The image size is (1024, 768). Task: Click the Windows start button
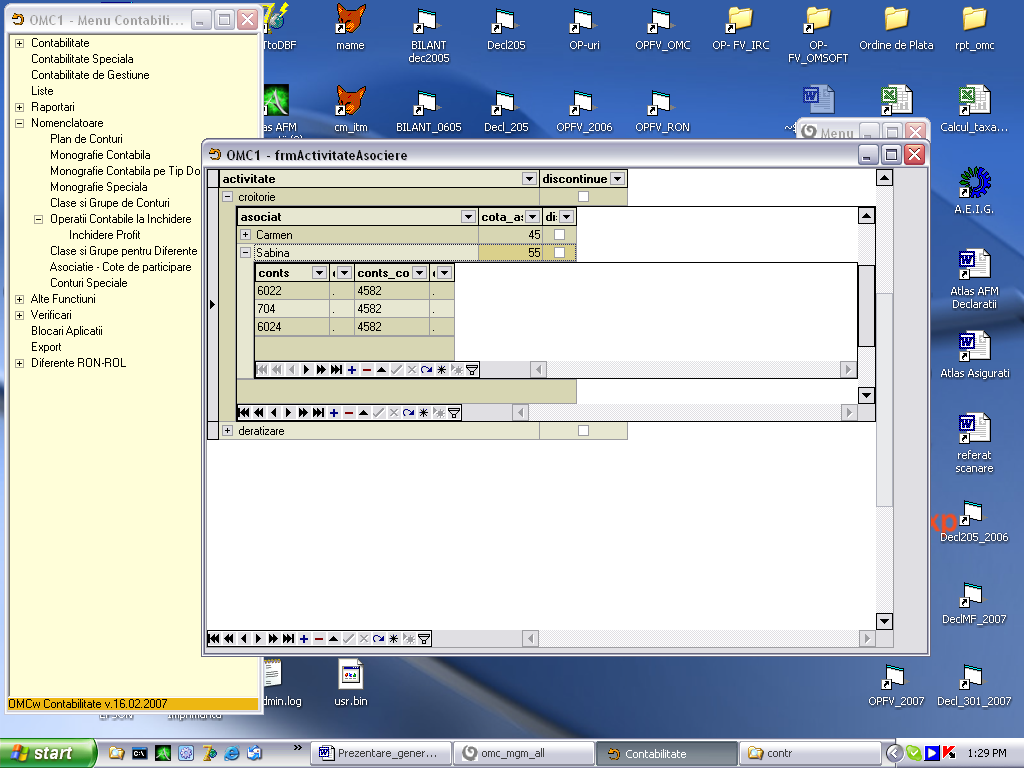tap(47, 753)
